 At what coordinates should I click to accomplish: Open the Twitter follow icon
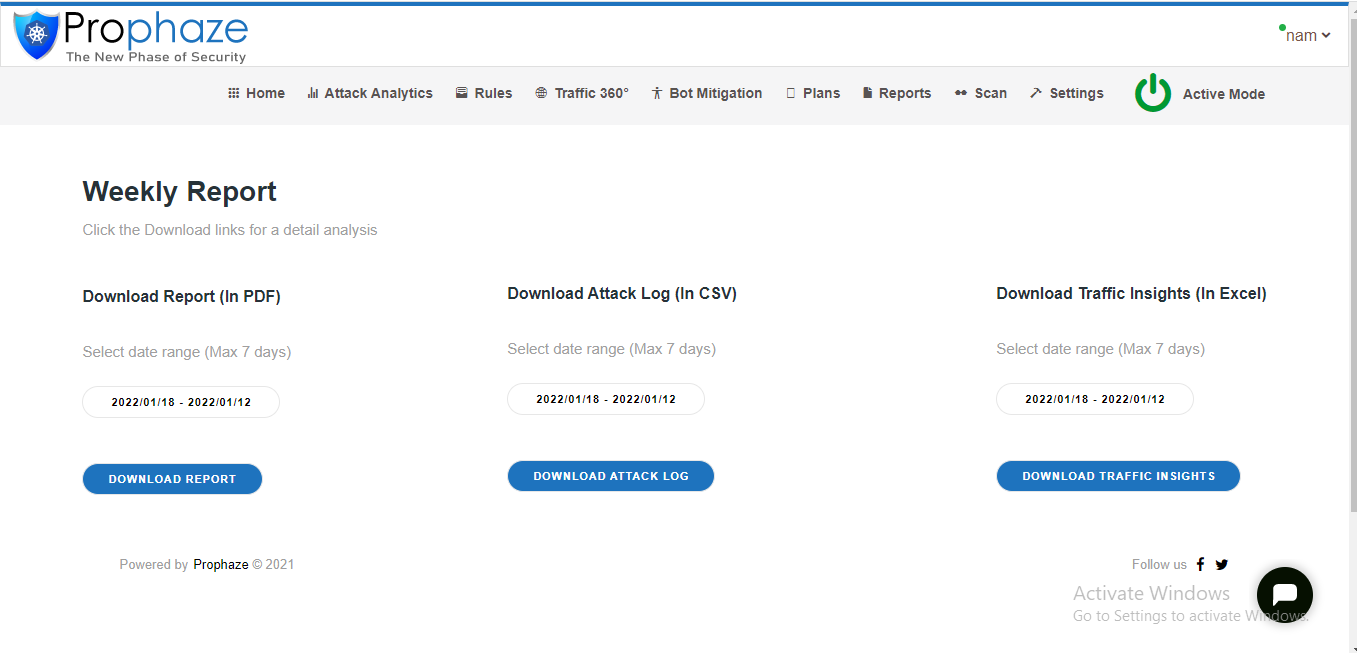[1221, 564]
